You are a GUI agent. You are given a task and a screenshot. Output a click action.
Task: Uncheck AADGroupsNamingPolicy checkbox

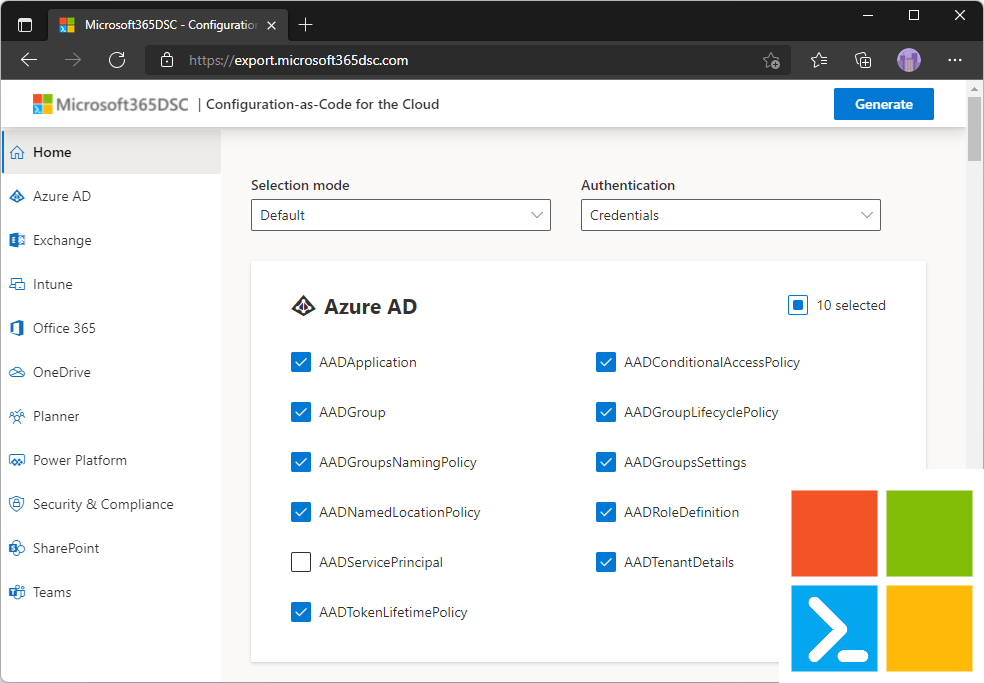(301, 462)
